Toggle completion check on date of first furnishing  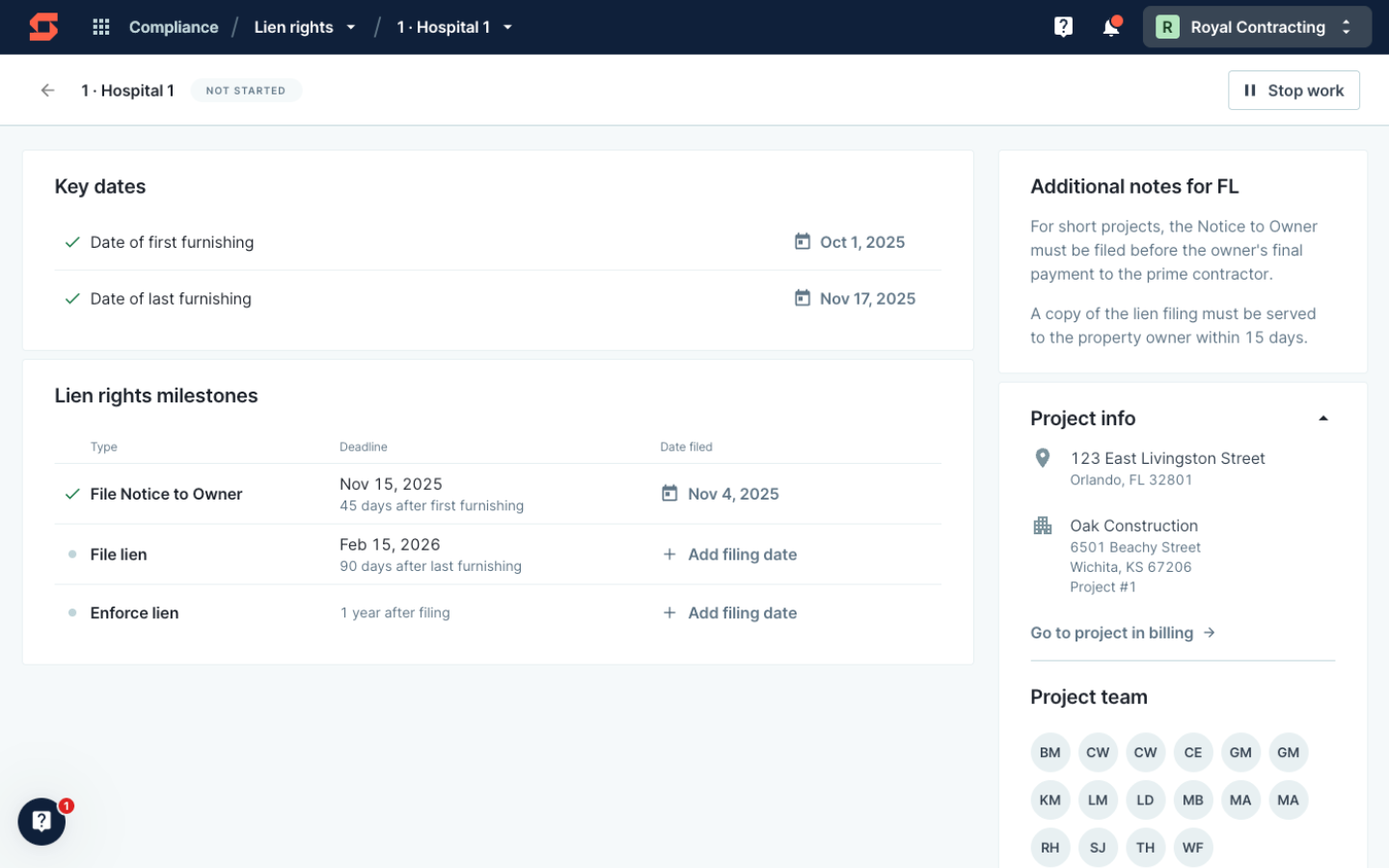click(x=71, y=242)
